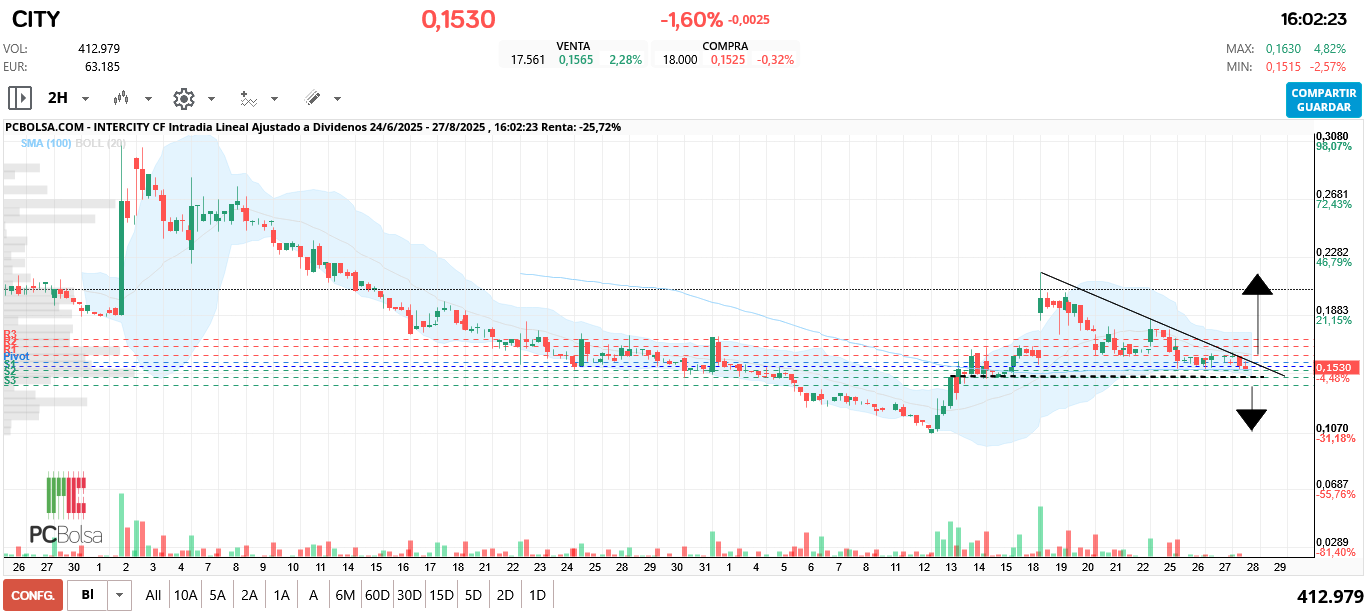The image size is (1366, 615).
Task: Select the A time range
Action: [313, 595]
